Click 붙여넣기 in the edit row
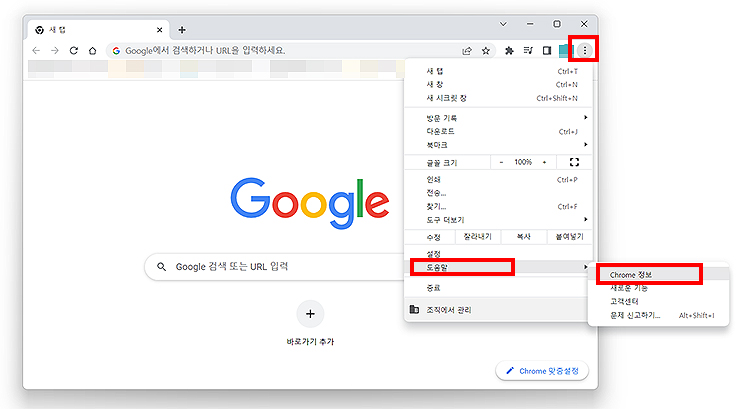This screenshot has height=409, width=740. [569, 236]
